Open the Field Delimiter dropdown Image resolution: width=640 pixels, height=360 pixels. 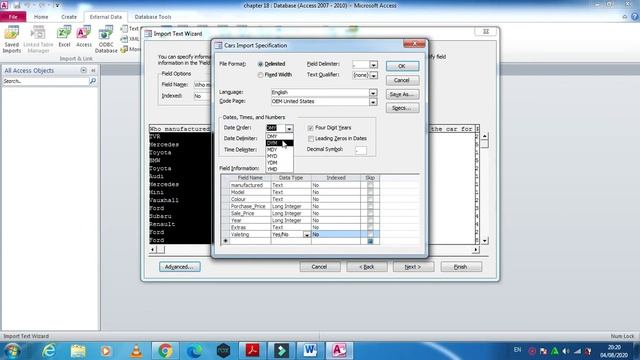(373, 65)
